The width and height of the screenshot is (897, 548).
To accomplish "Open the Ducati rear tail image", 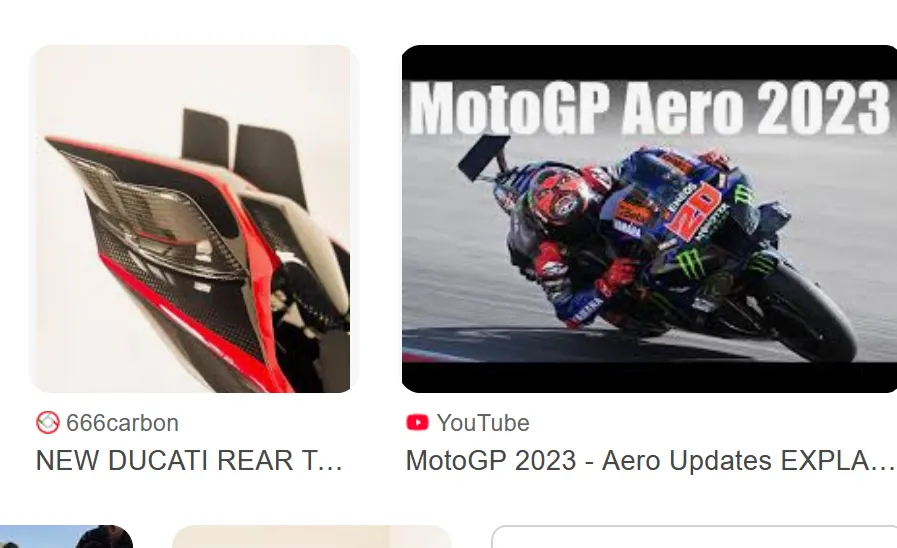I will pos(194,219).
